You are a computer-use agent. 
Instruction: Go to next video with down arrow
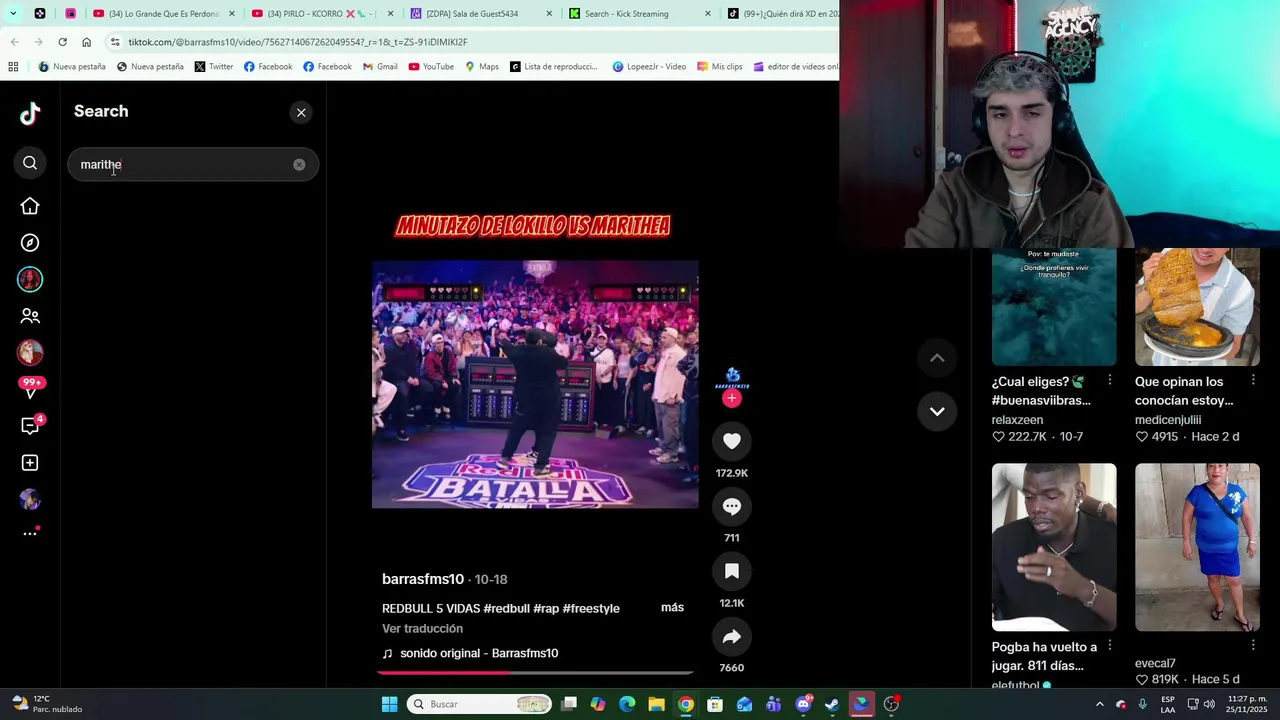pyautogui.click(x=937, y=411)
